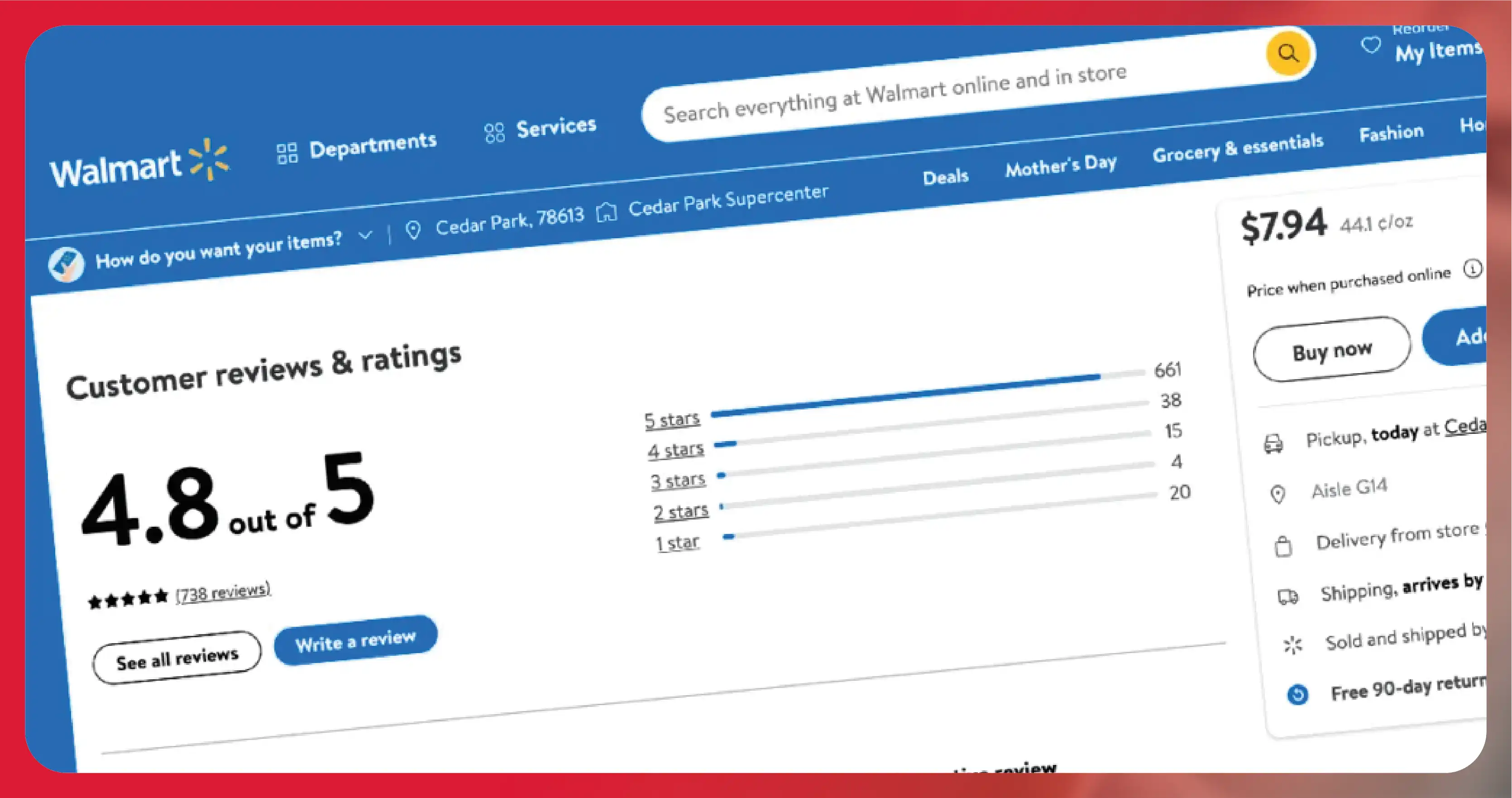Filter by the 2 stars link

(681, 511)
